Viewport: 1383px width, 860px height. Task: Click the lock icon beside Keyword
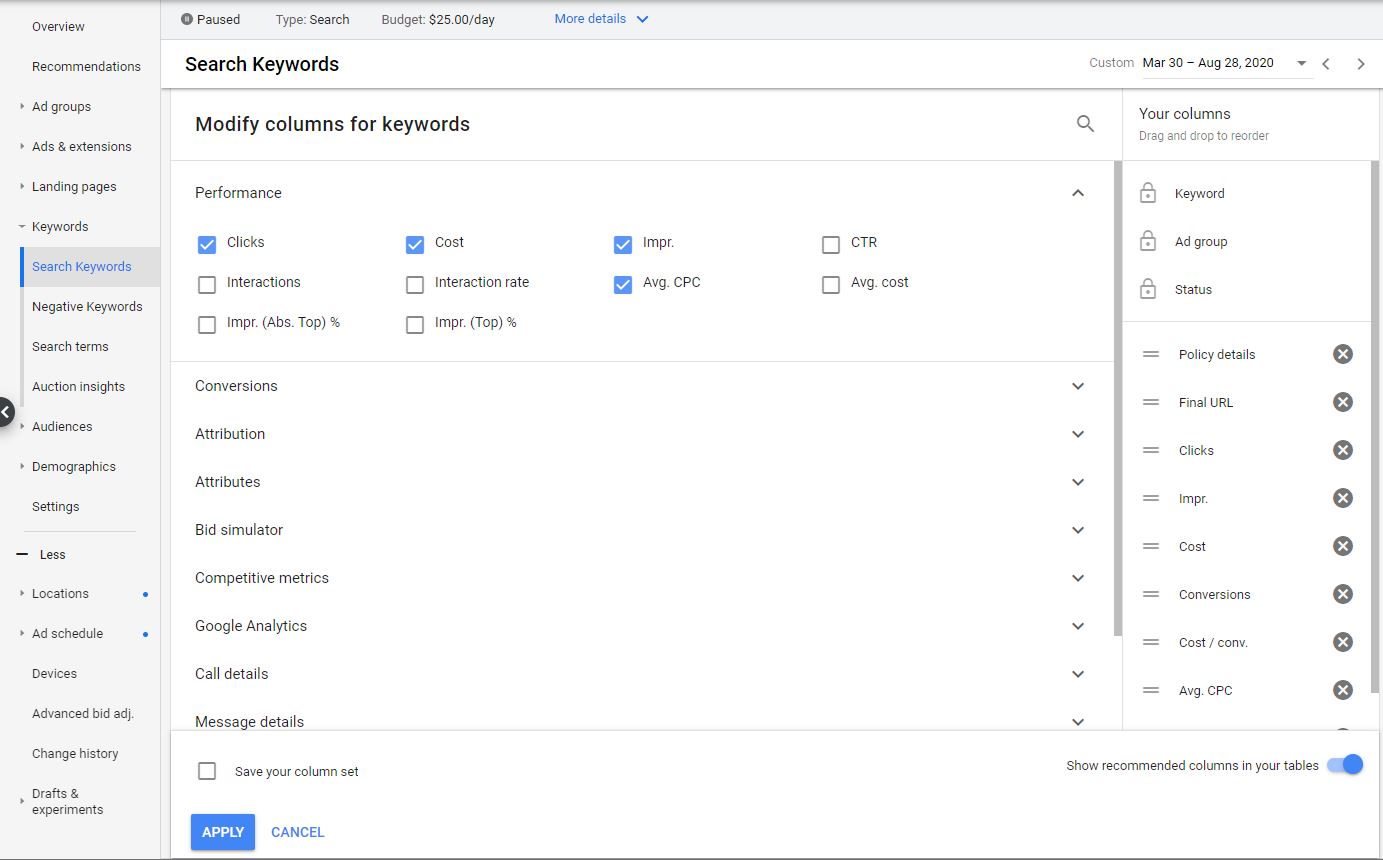coord(1148,193)
